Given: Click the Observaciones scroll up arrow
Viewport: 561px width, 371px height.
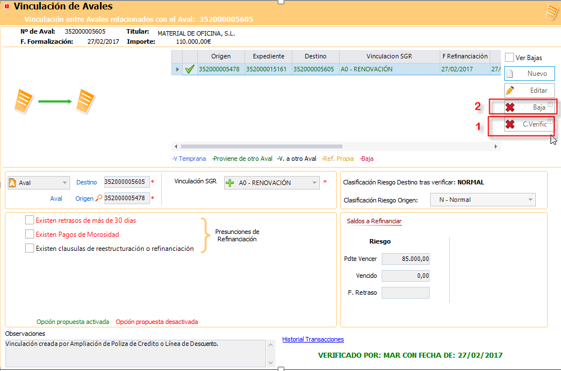Looking at the screenshot, I should pyautogui.click(x=270, y=345).
